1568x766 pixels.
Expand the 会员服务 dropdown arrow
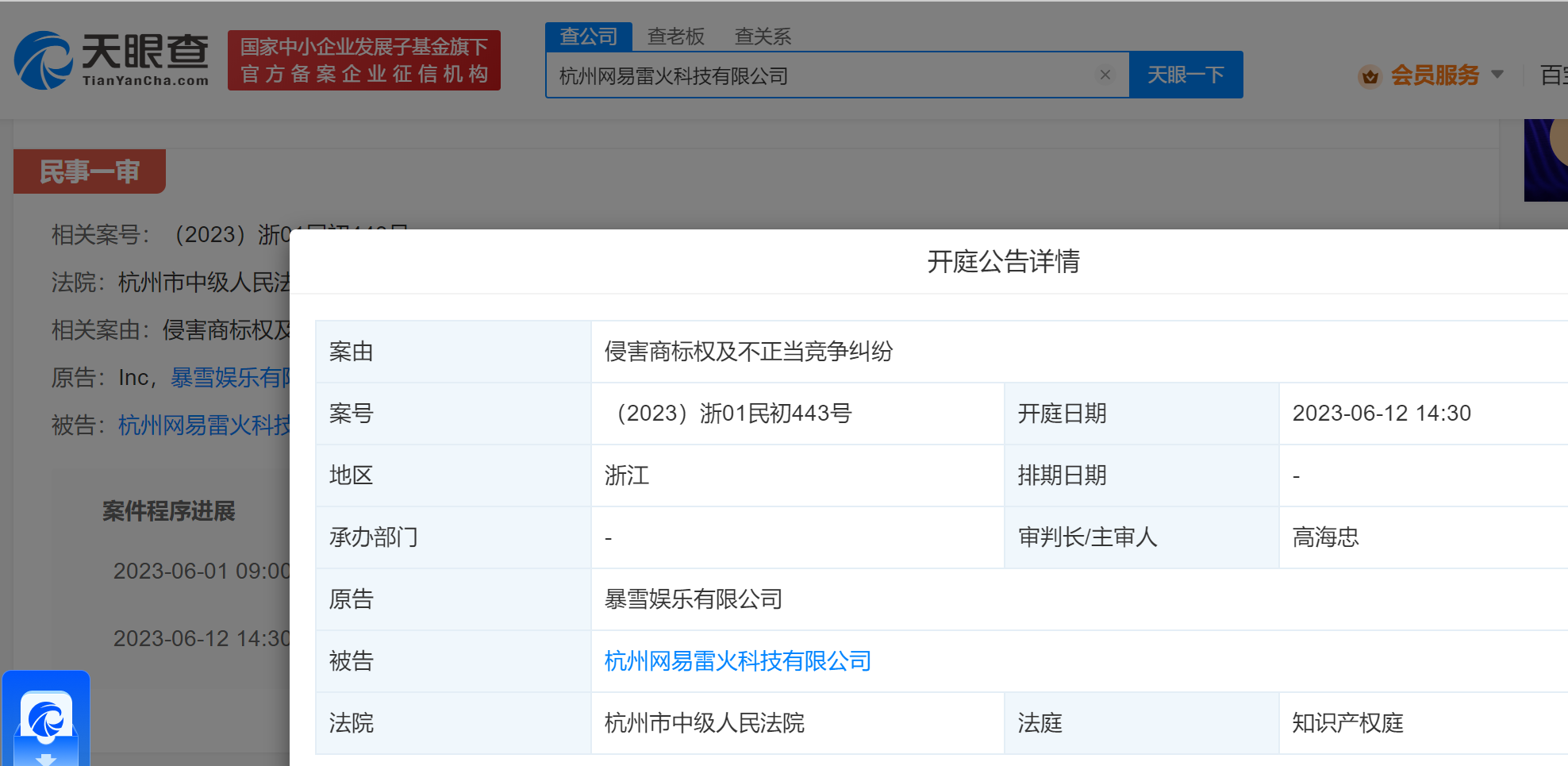click(1497, 75)
